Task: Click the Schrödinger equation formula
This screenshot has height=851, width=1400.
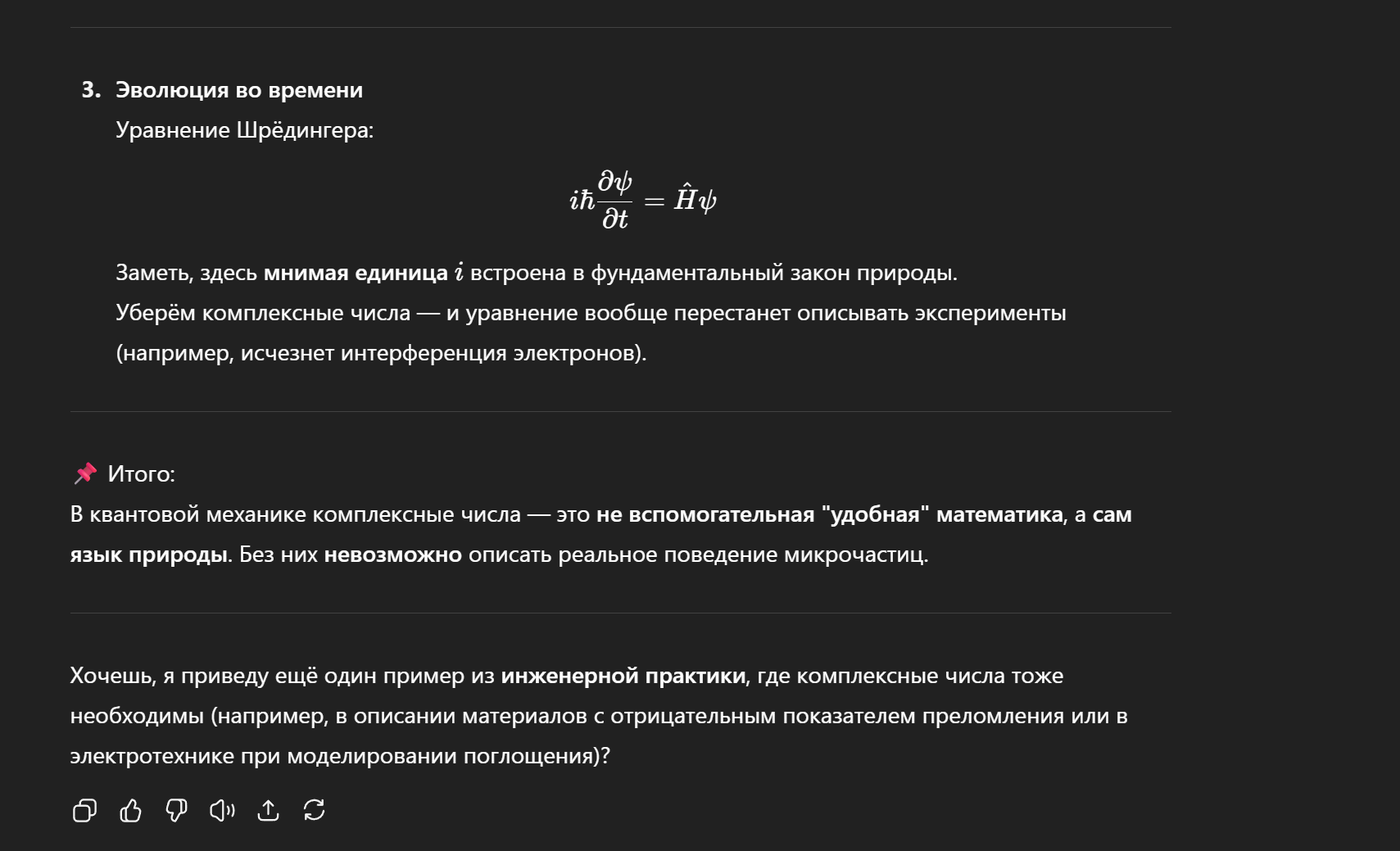Action: click(x=643, y=200)
